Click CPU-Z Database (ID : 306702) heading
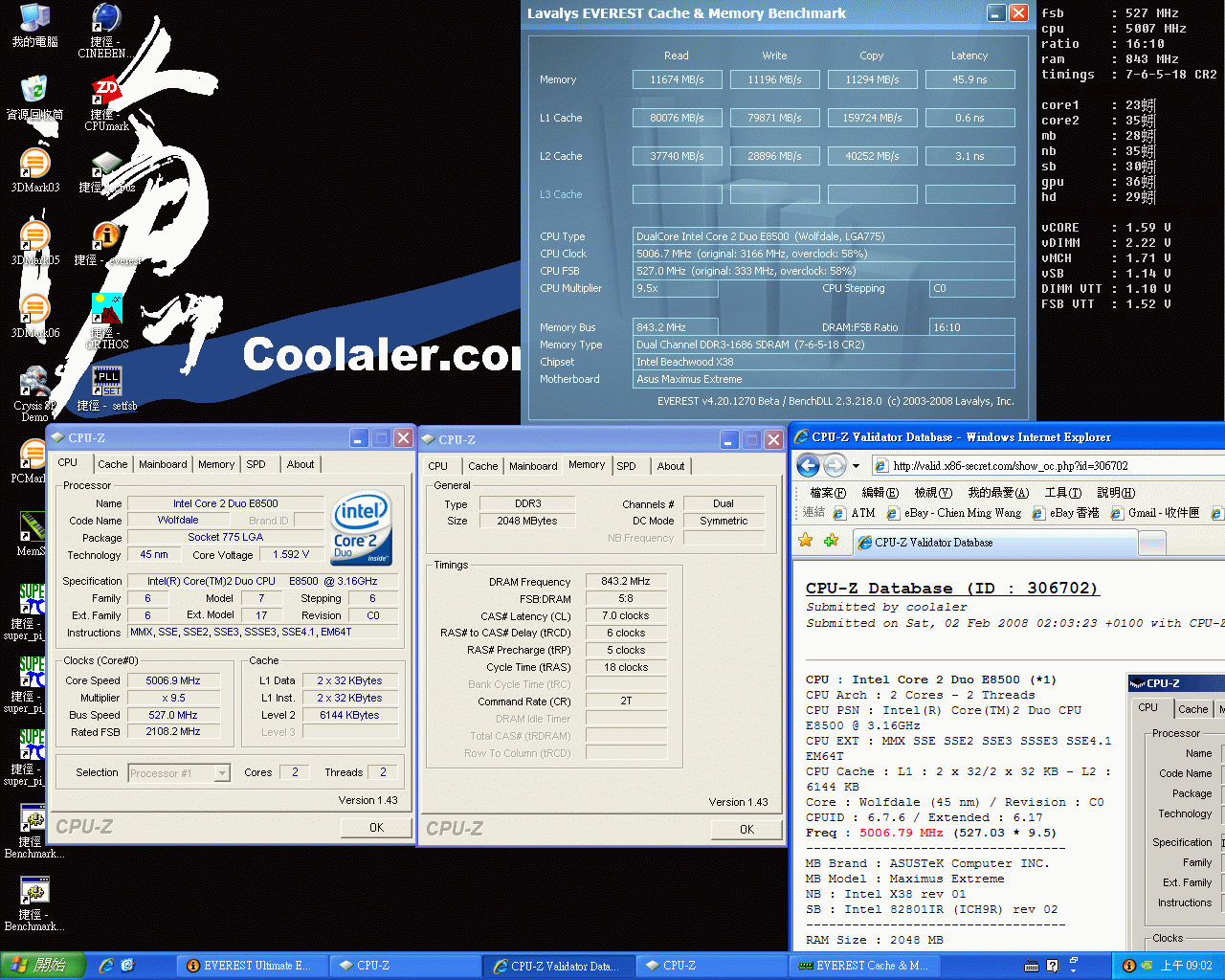 coord(952,588)
